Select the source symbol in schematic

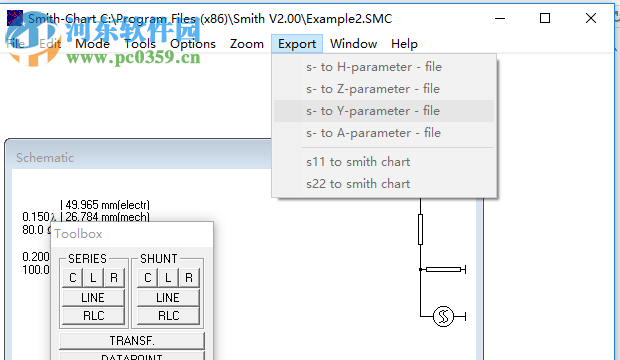443,316
